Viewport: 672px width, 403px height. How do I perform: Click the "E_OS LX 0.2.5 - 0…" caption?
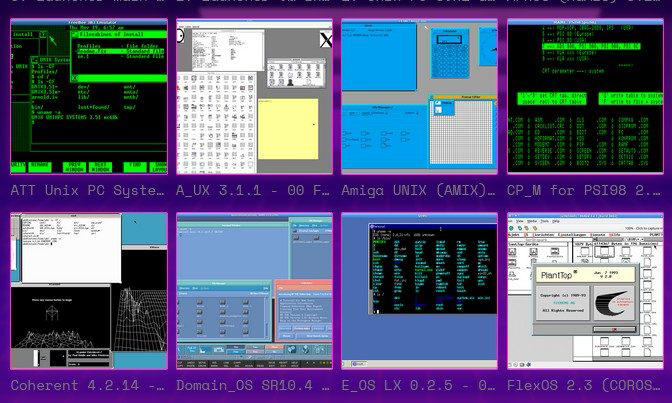click(418, 385)
